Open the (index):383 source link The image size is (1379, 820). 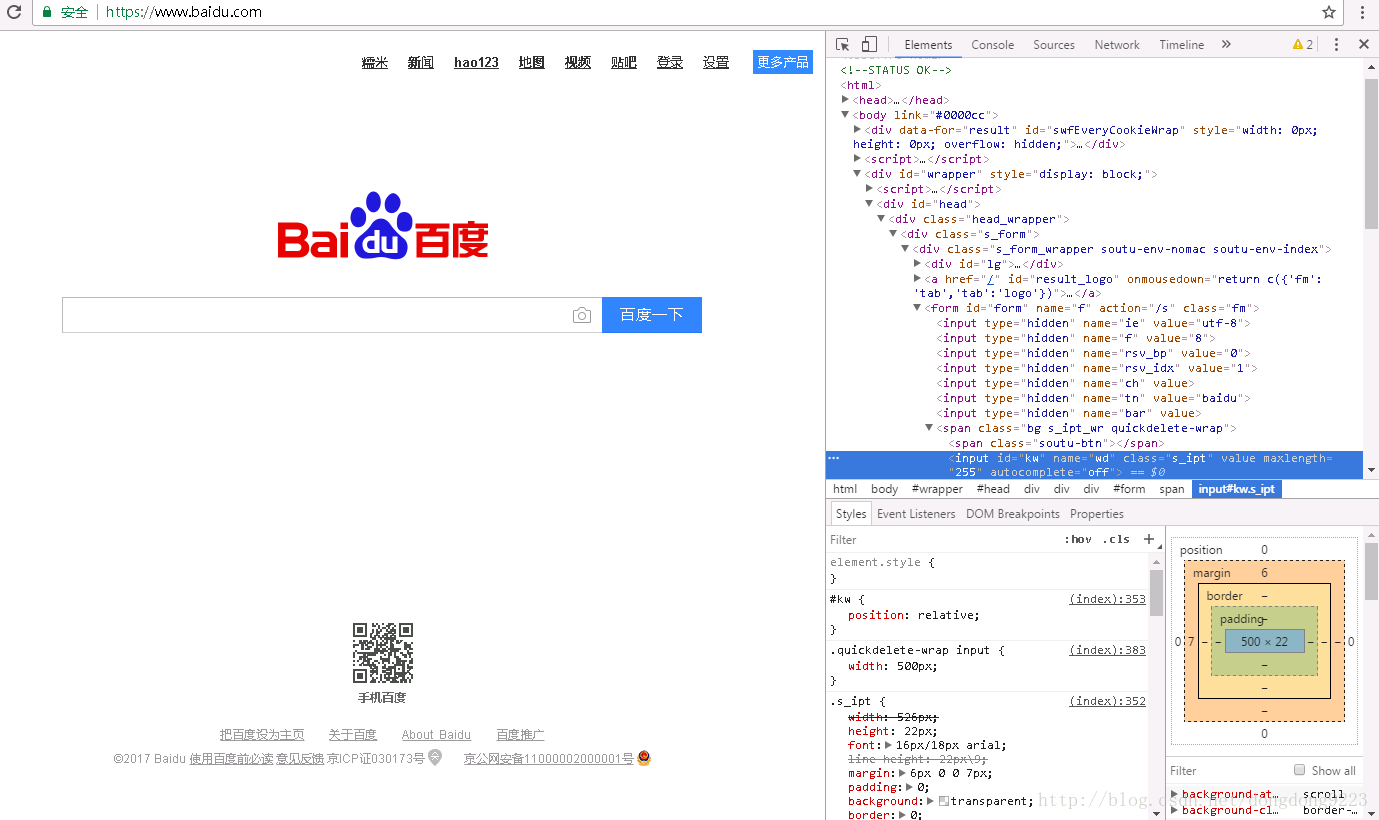(x=1107, y=650)
